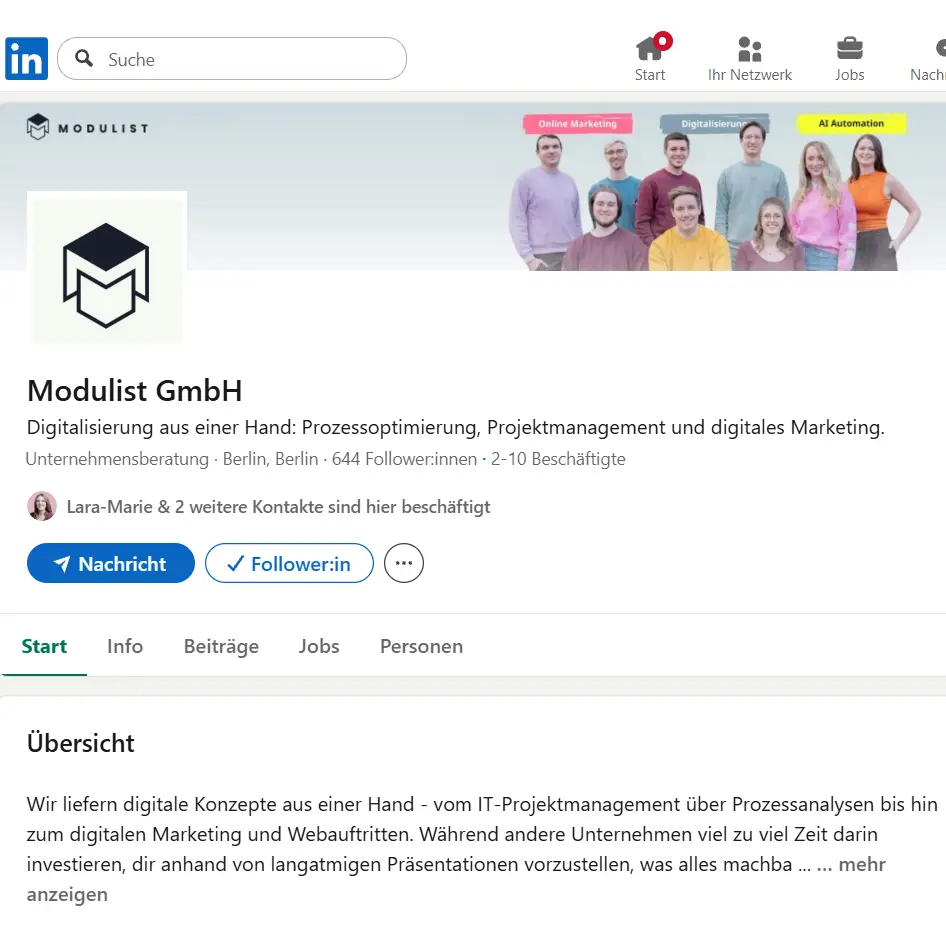The width and height of the screenshot is (946, 946).
Task: Switch to the Info tab
Action: 124,646
